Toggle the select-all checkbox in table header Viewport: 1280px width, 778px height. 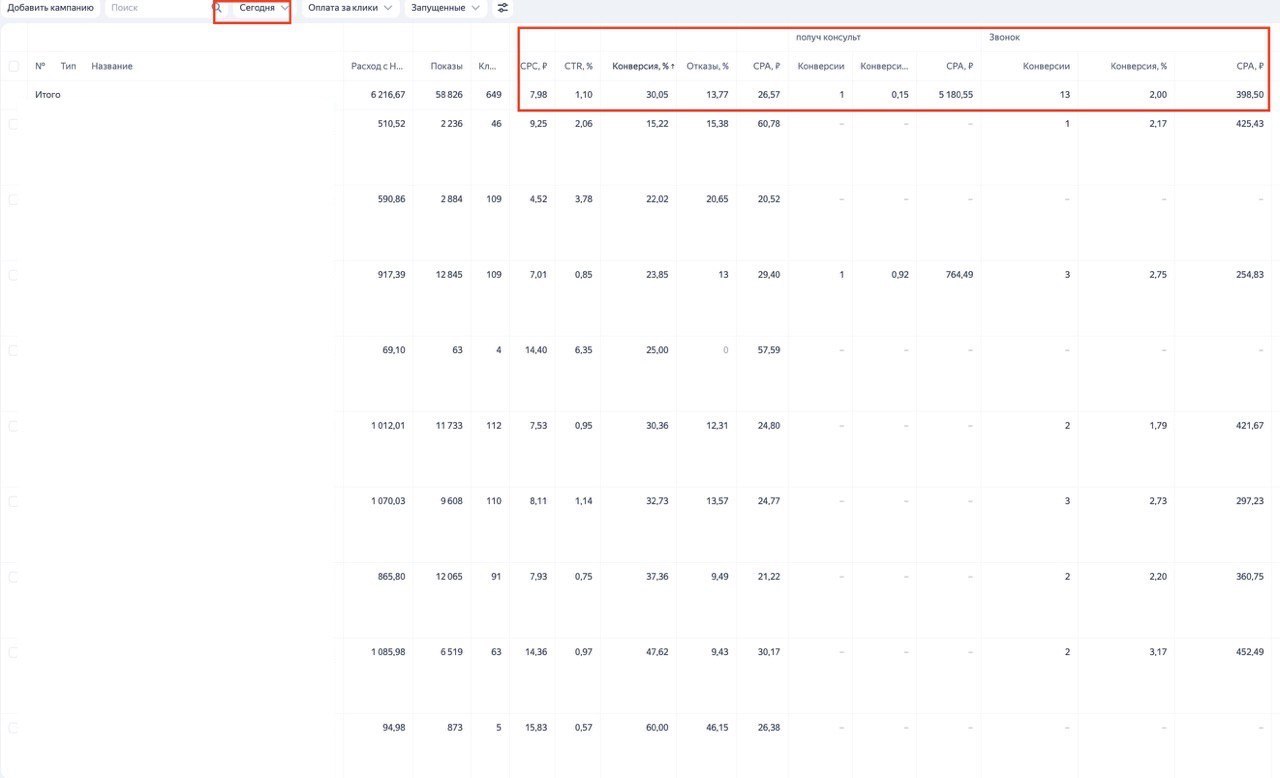click(13, 66)
